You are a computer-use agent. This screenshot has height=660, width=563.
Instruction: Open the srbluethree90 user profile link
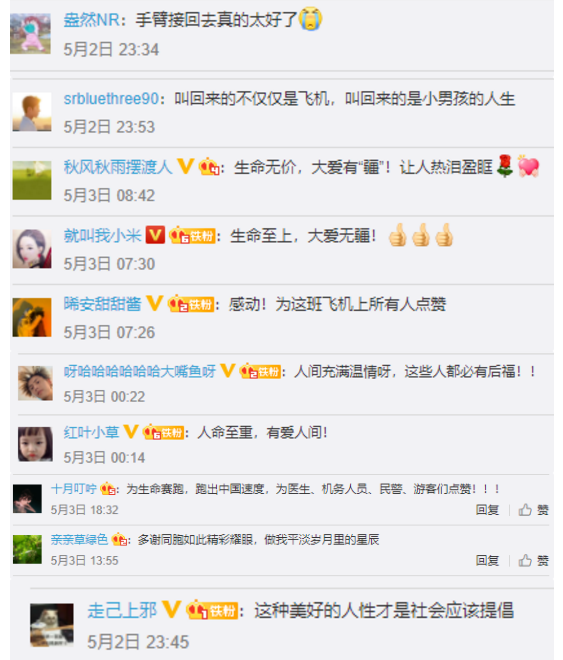[111, 98]
